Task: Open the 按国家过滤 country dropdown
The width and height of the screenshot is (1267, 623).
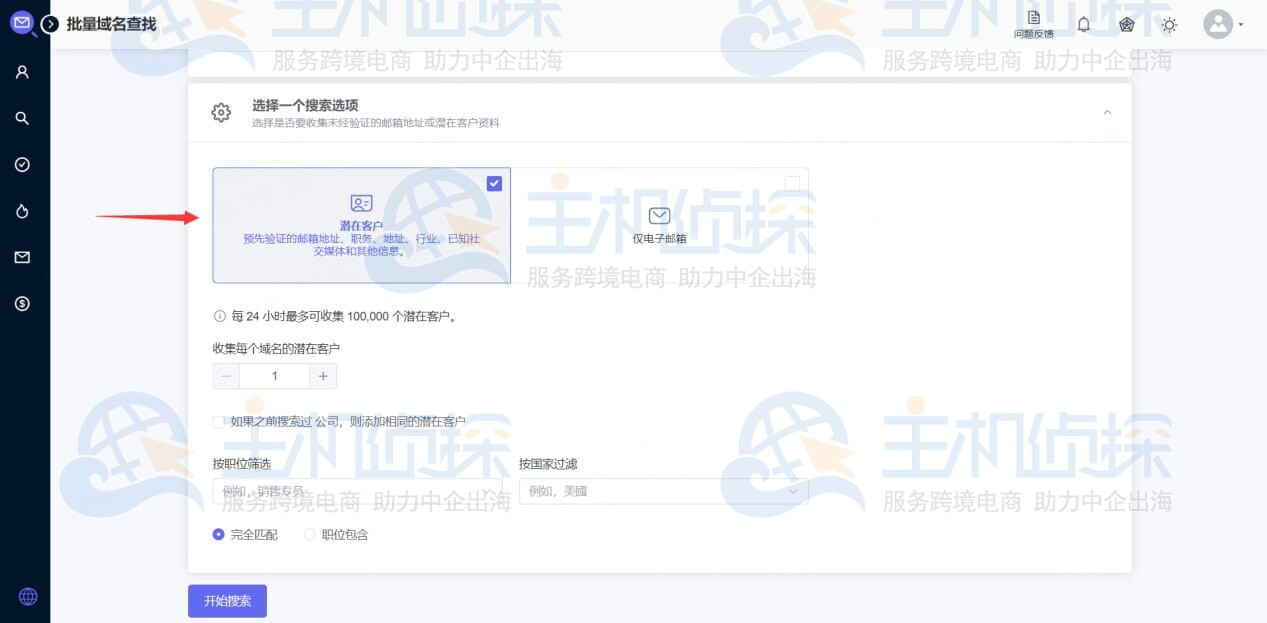Action: coord(661,491)
